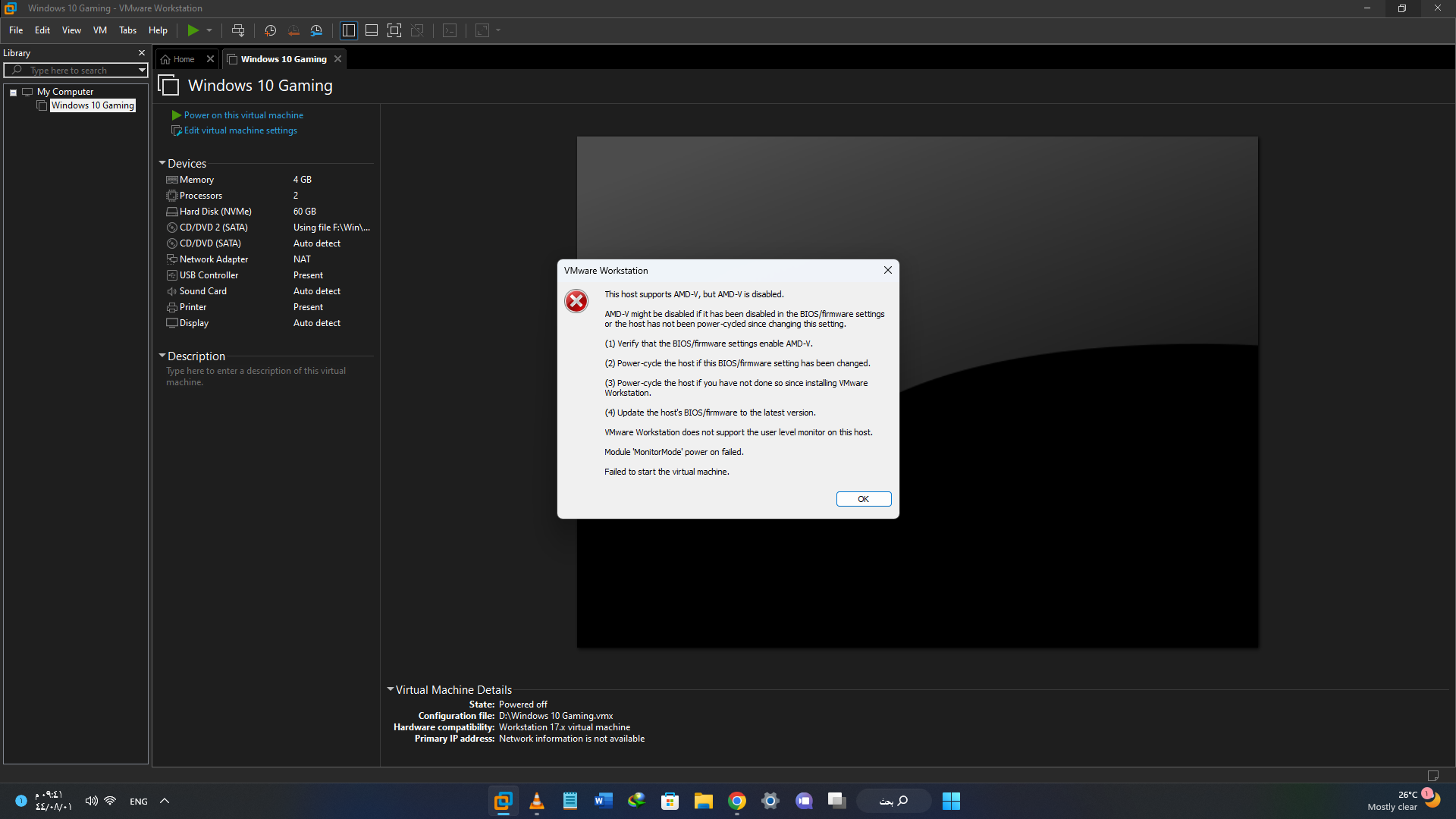Click the Unity mode toolbar icon
Viewport: 1456px width, 819px height.
[417, 30]
